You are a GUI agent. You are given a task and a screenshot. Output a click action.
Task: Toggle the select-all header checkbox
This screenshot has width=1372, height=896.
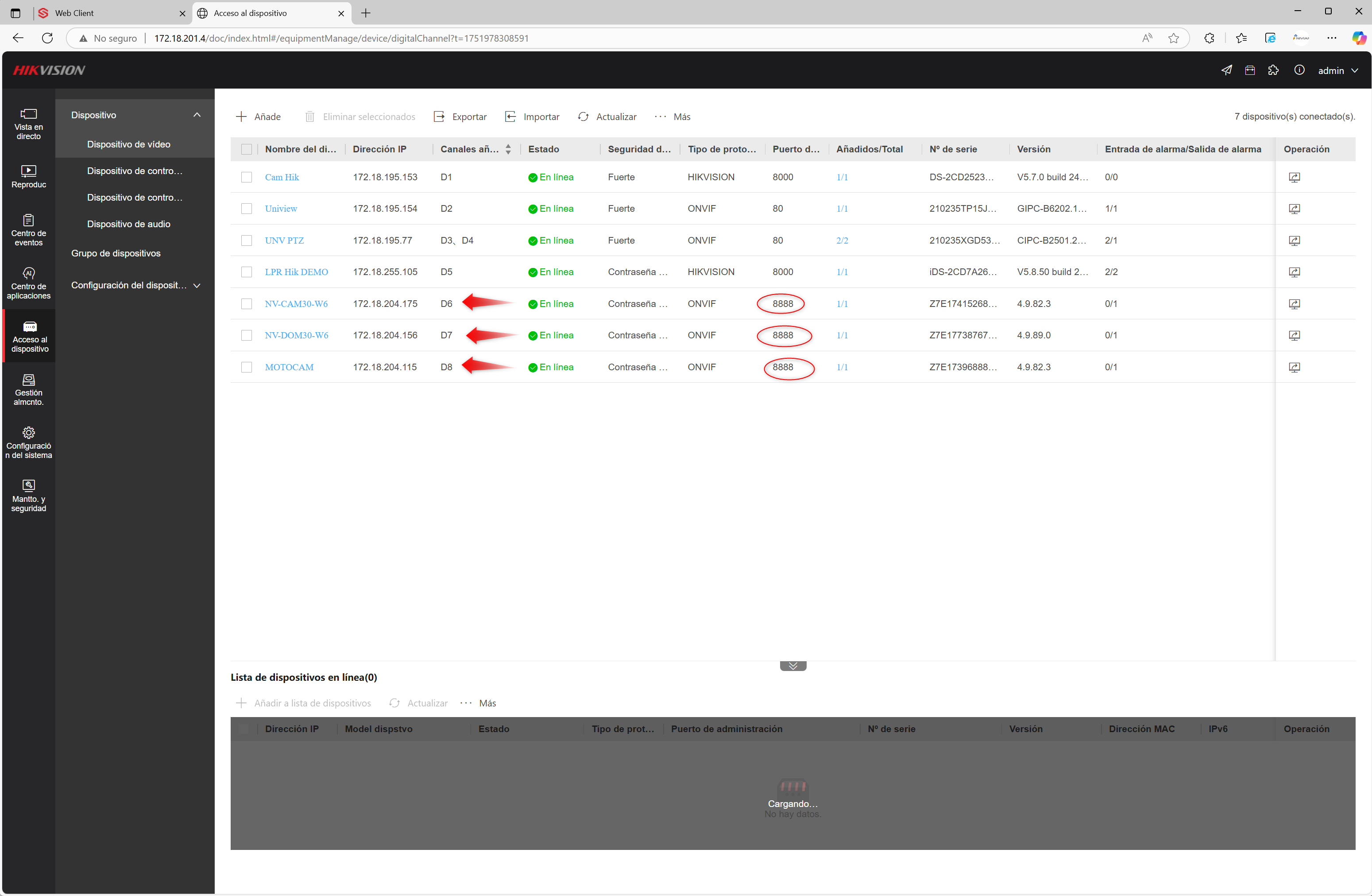pyautogui.click(x=246, y=149)
